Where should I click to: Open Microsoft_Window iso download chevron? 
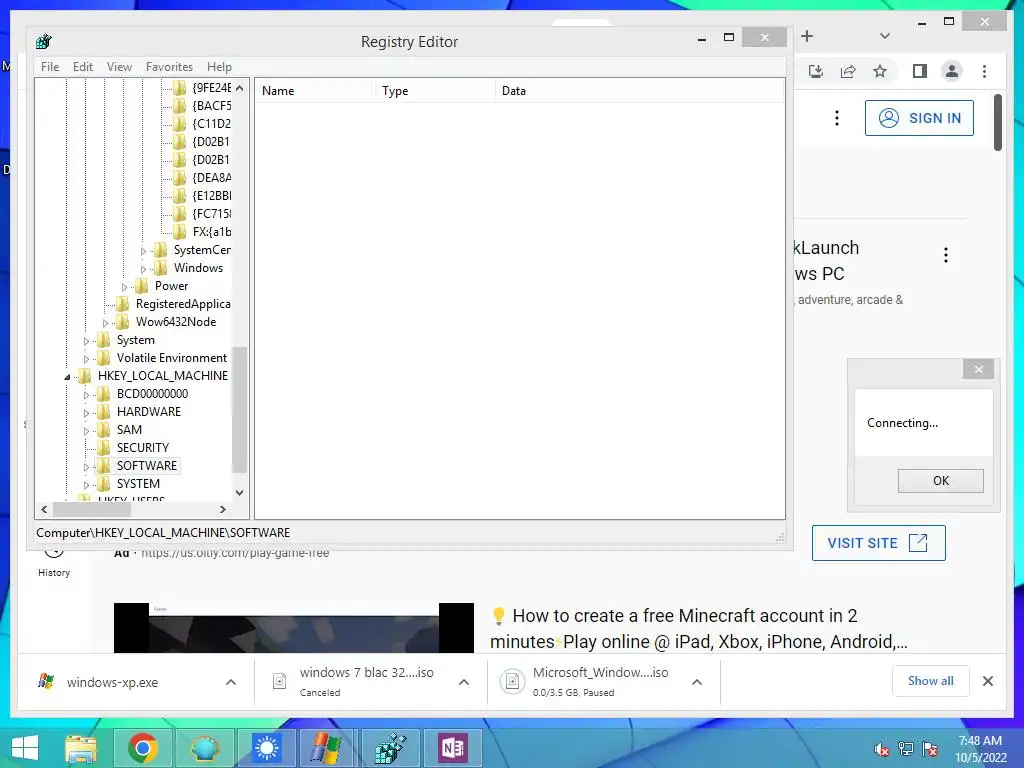pyautogui.click(x=697, y=682)
